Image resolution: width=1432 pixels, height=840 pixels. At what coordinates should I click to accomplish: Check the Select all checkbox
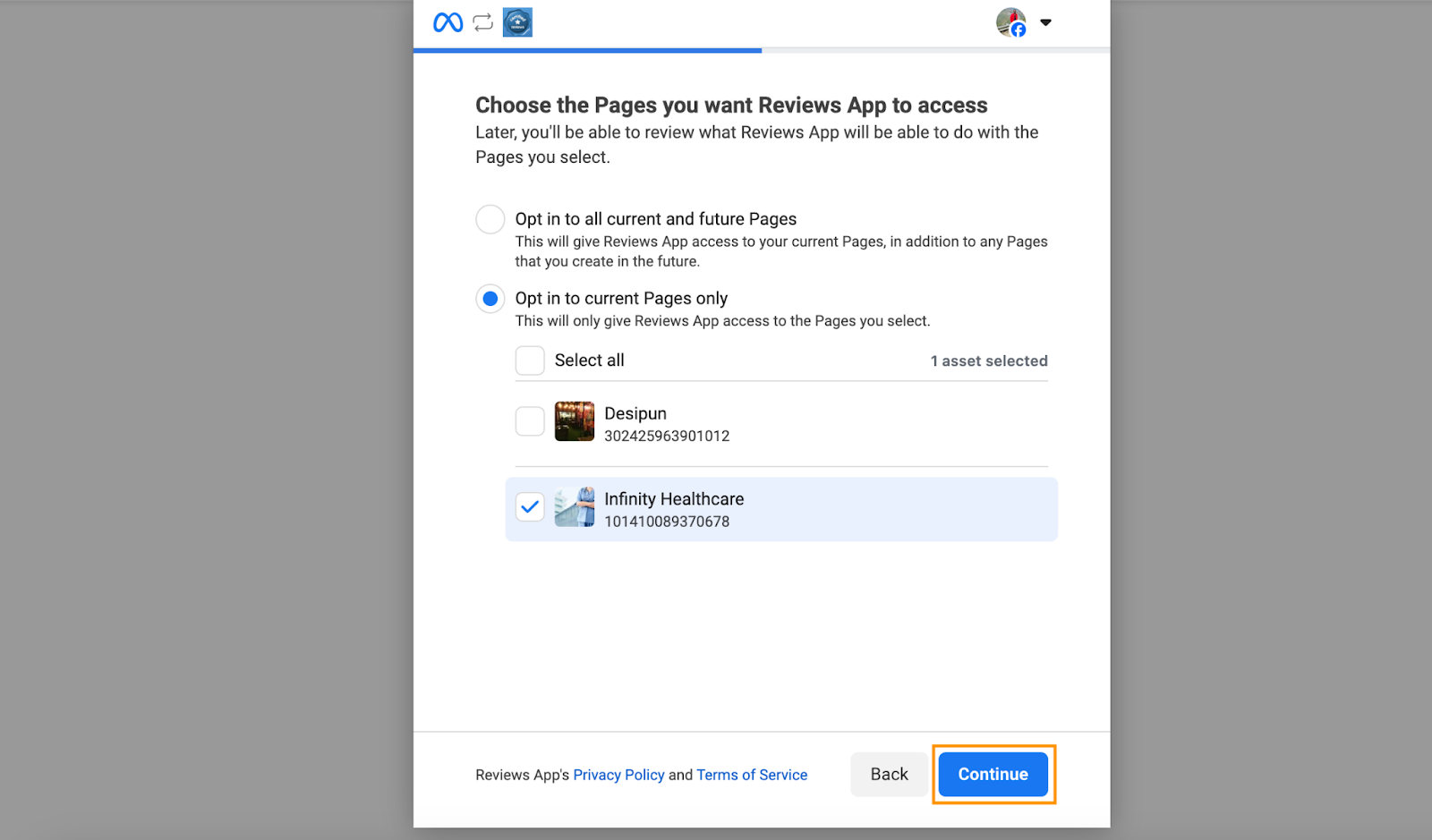[x=530, y=361]
